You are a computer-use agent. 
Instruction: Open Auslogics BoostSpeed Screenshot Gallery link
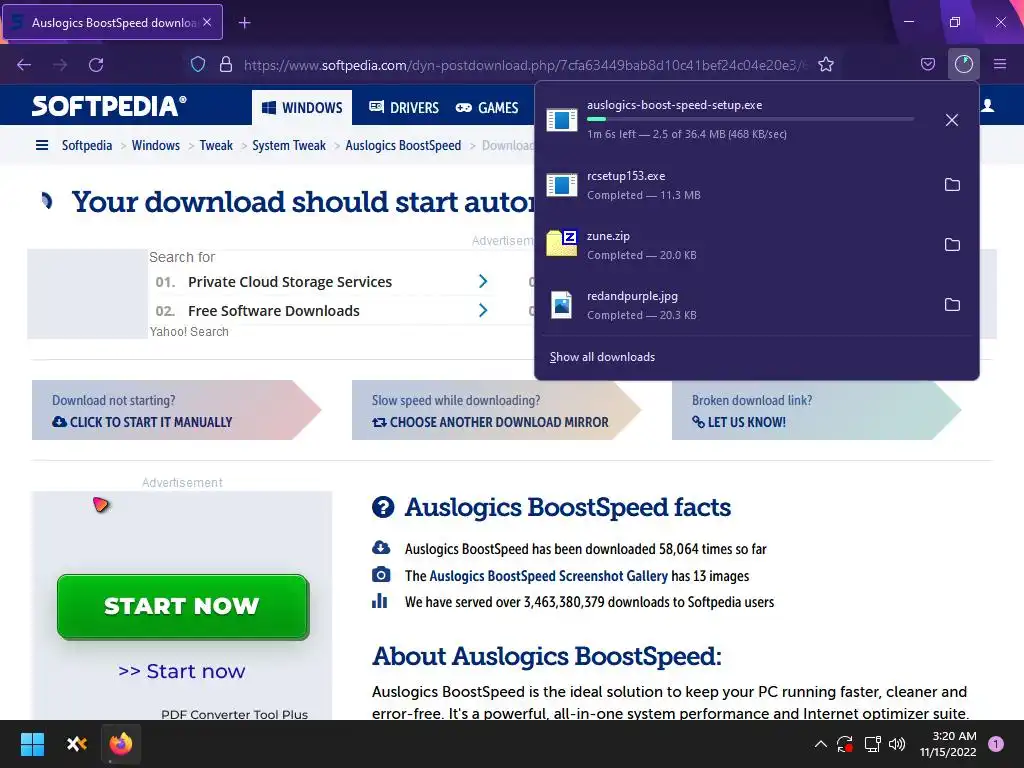(549, 575)
